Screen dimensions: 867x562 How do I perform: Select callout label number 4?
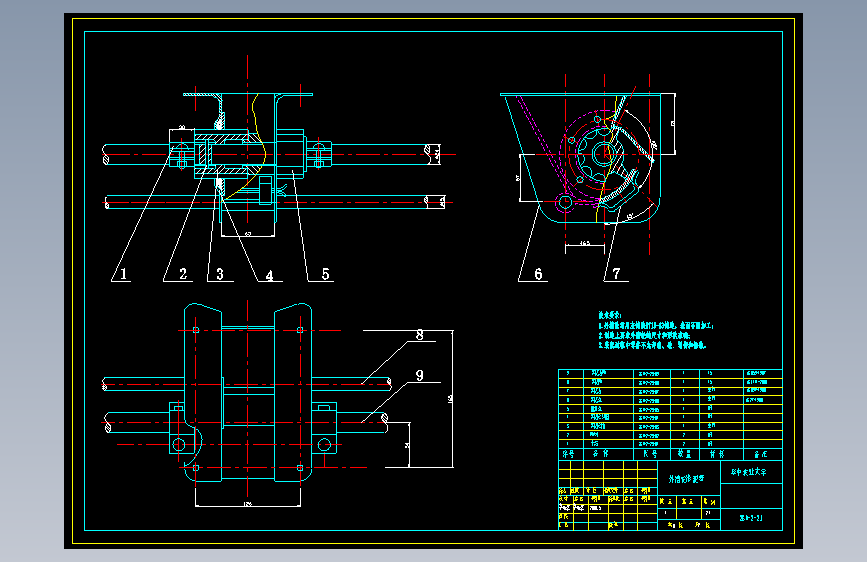click(269, 275)
